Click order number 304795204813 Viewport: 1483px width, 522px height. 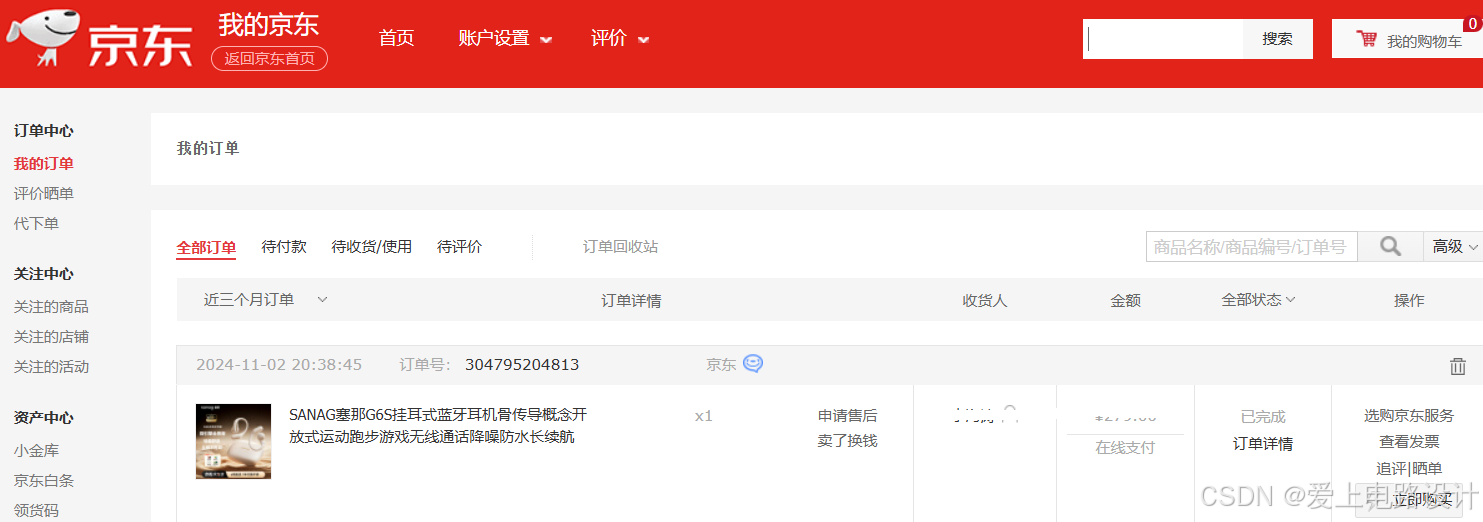(x=522, y=364)
